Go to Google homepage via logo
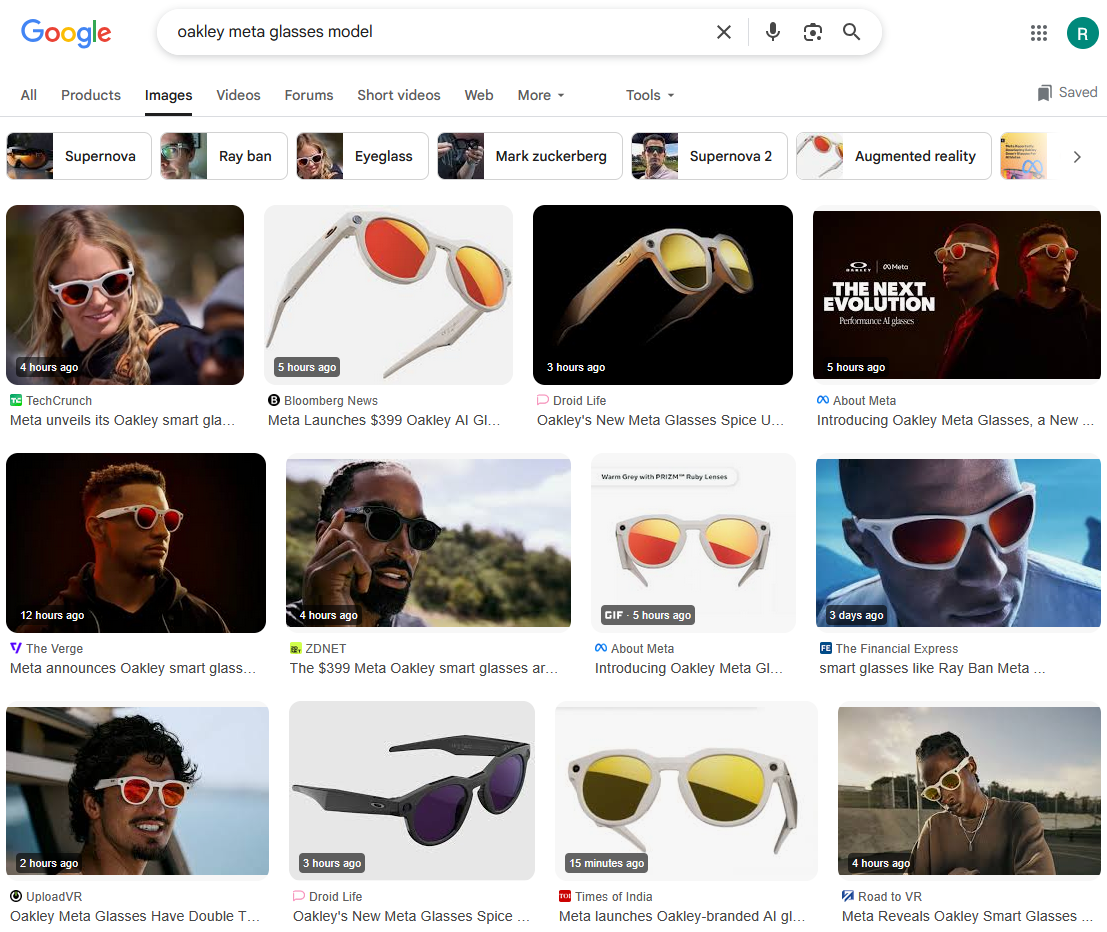 pyautogui.click(x=66, y=32)
